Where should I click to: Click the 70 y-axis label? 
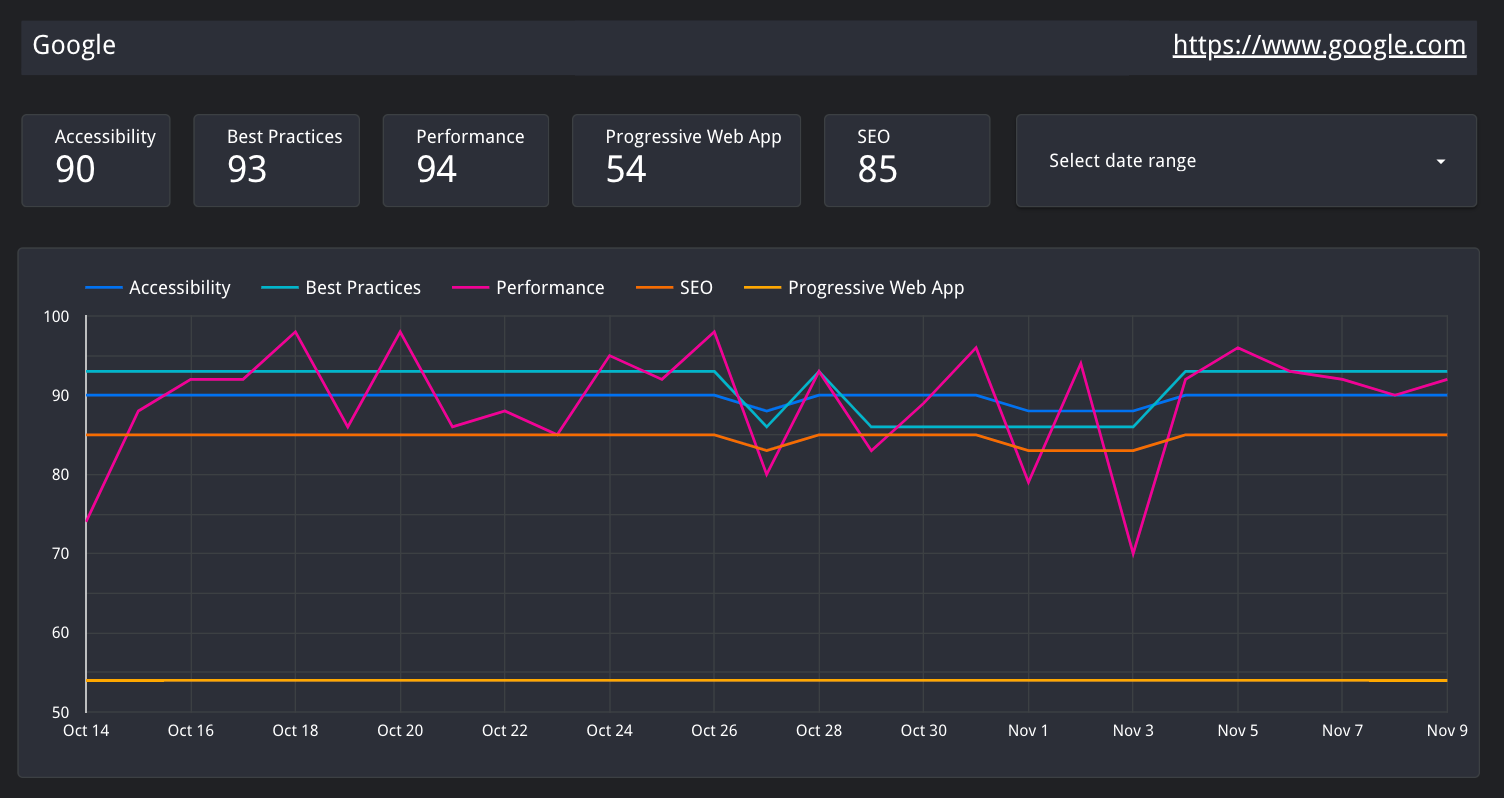click(x=60, y=554)
